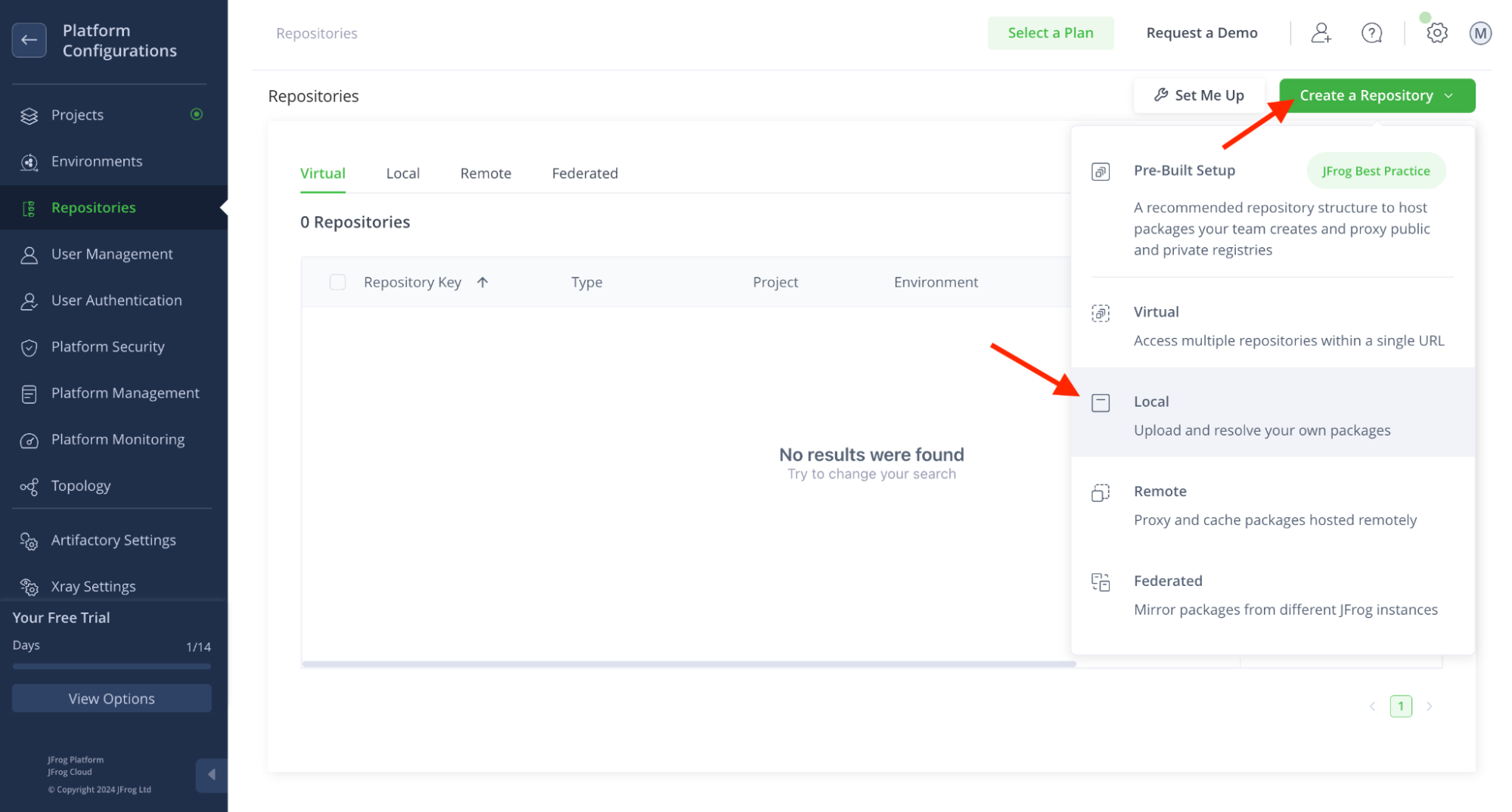Open the Projects section in the sidebar

[76, 114]
